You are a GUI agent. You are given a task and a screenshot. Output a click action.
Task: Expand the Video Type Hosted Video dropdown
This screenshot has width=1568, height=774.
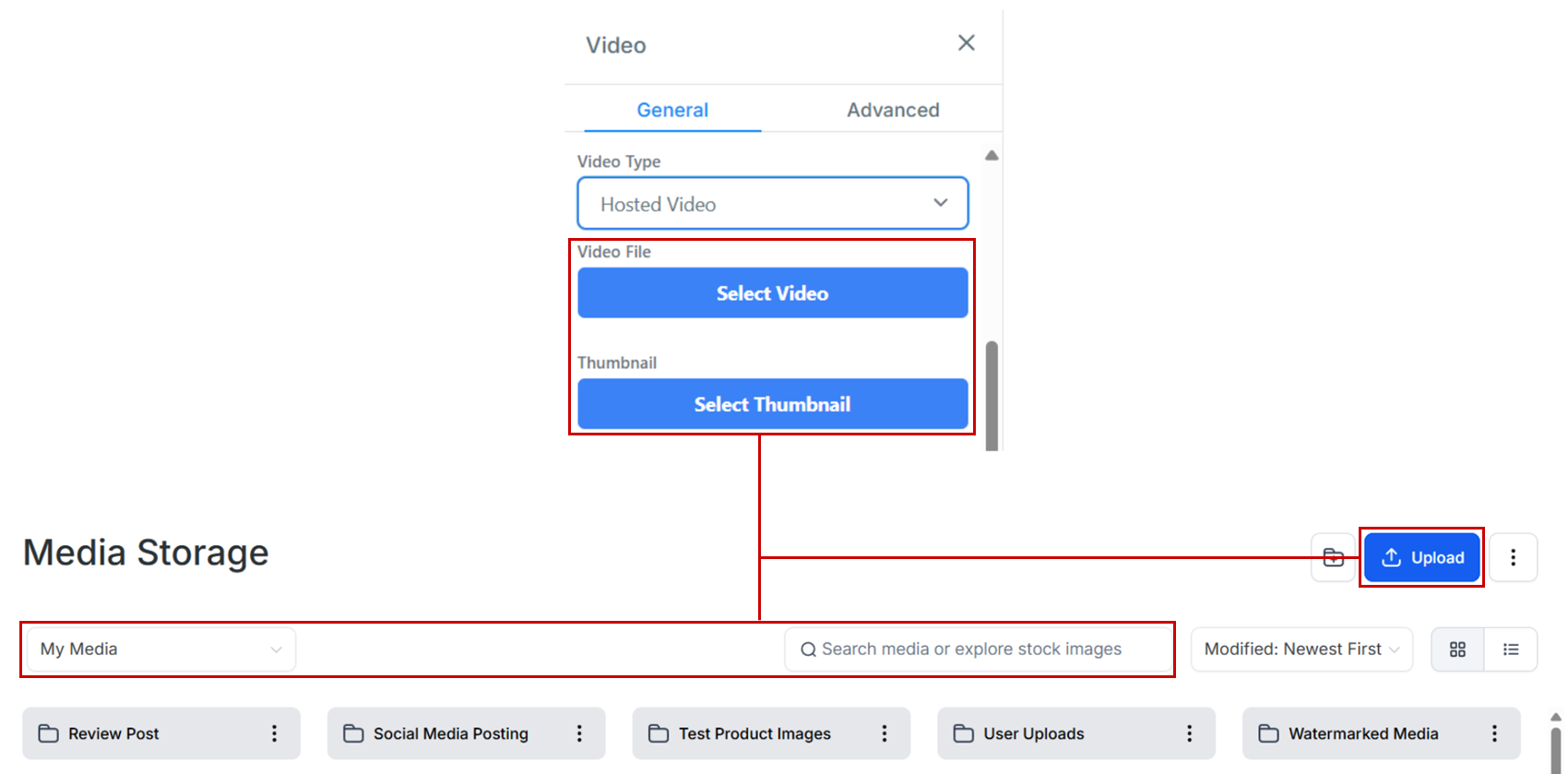pyautogui.click(x=773, y=203)
